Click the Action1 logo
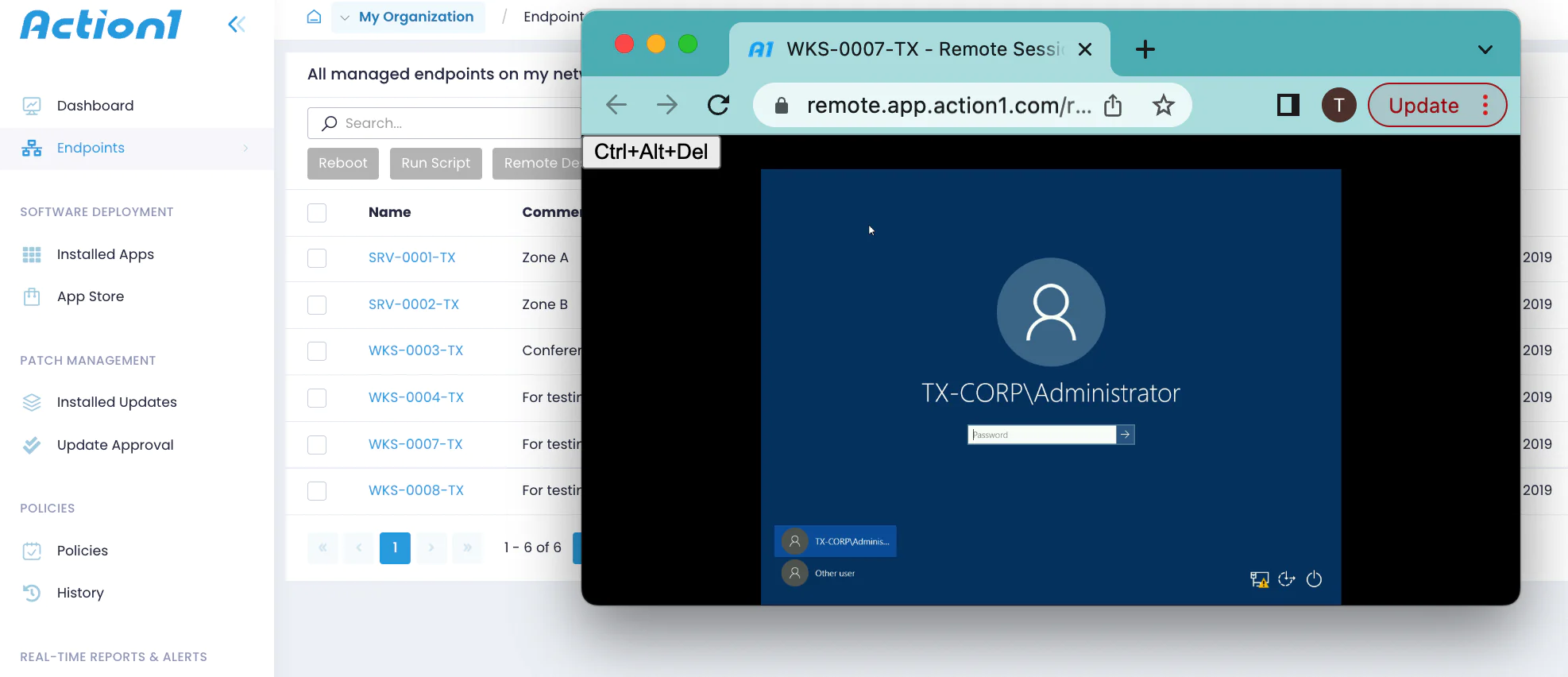This screenshot has width=1568, height=677. coord(101,25)
